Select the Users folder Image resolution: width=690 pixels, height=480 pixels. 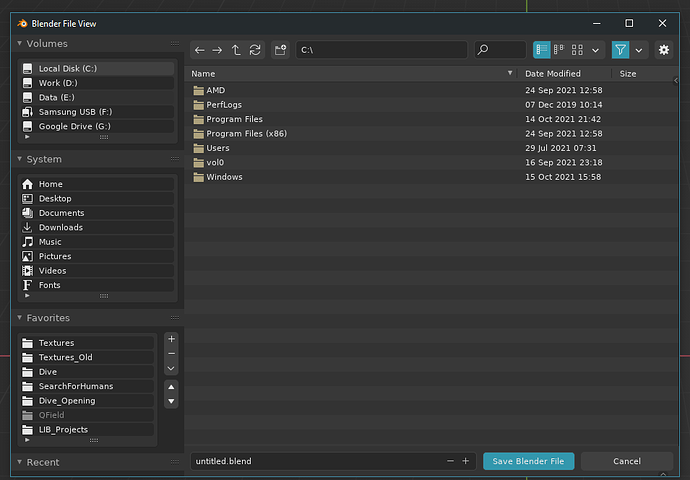pyautogui.click(x=431, y=148)
